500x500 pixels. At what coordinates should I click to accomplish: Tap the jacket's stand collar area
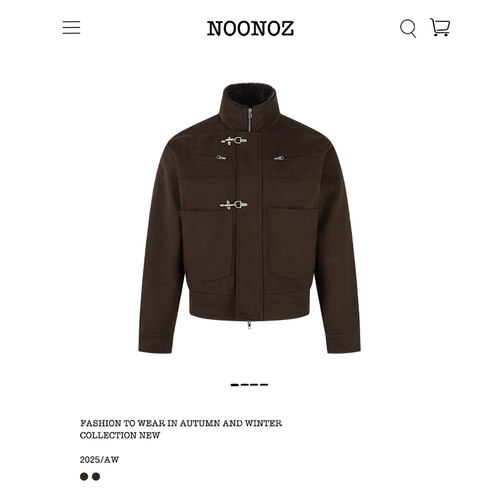click(249, 107)
